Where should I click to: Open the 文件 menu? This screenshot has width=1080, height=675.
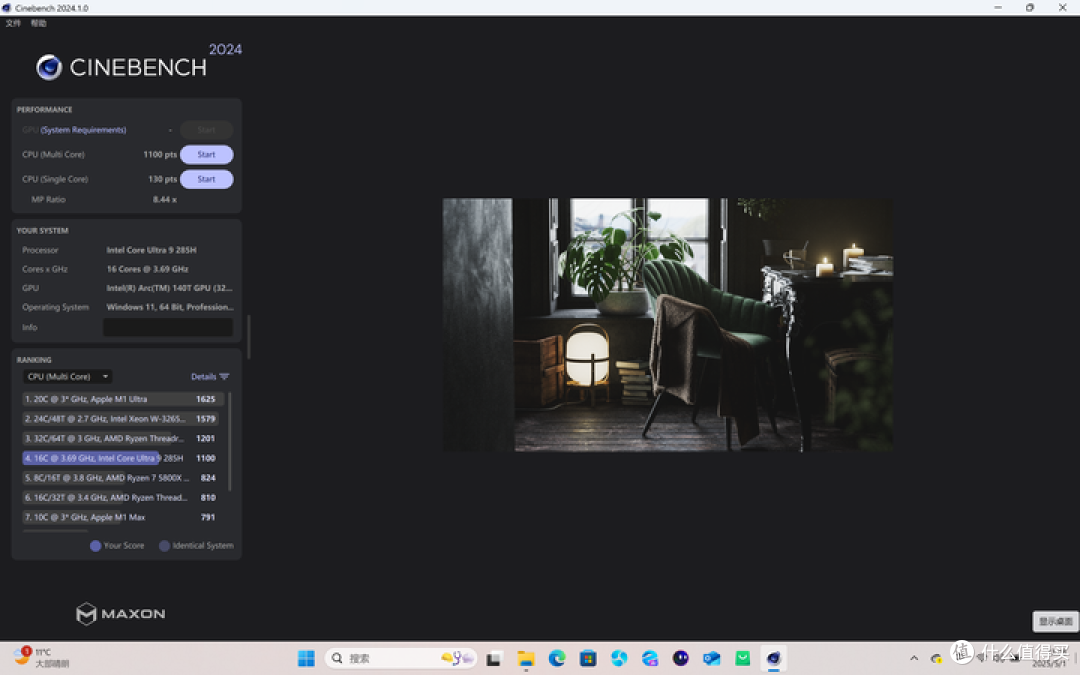(x=13, y=23)
